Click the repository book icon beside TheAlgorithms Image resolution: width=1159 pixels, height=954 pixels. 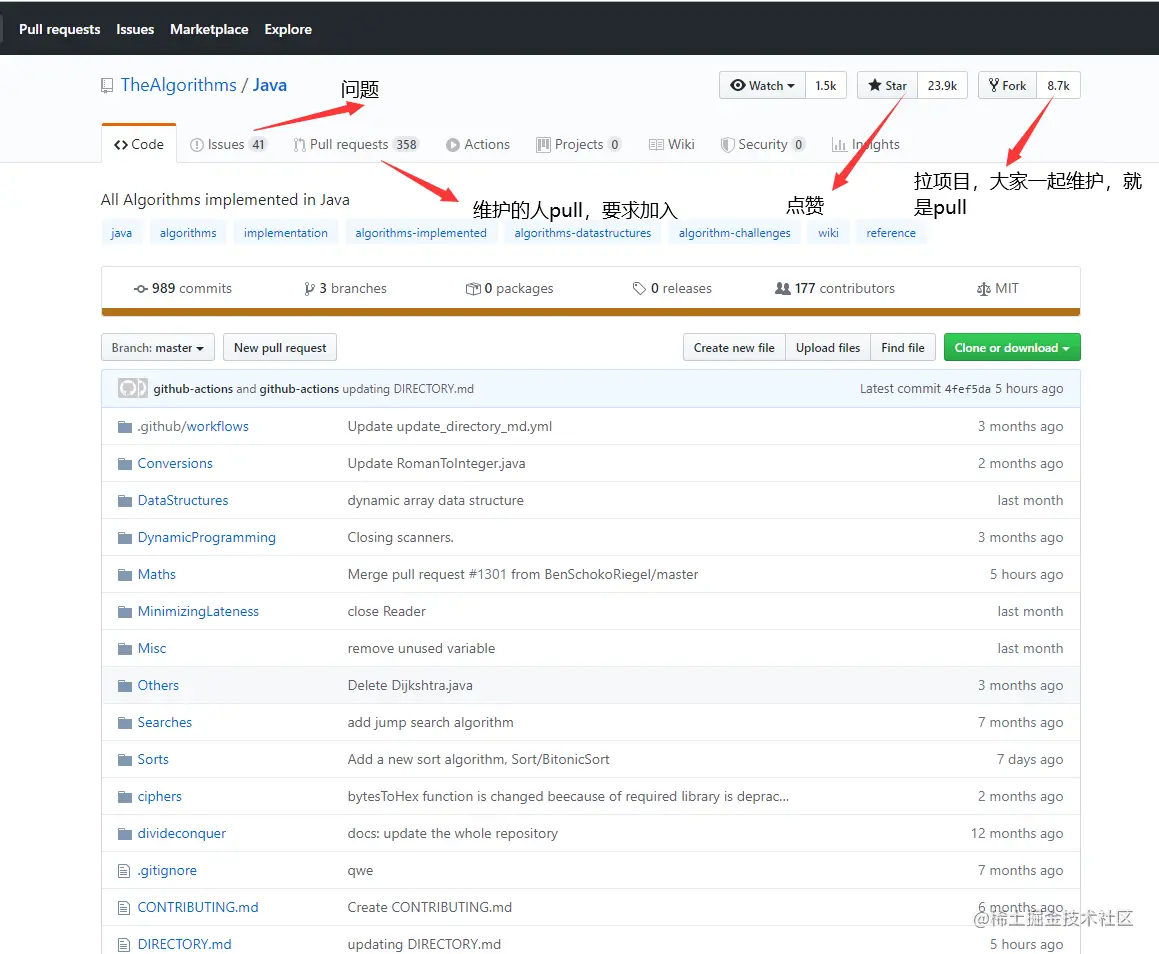point(107,86)
